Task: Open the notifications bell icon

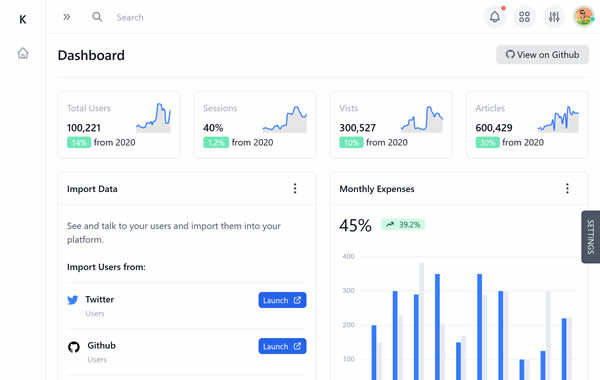Action: tap(495, 17)
